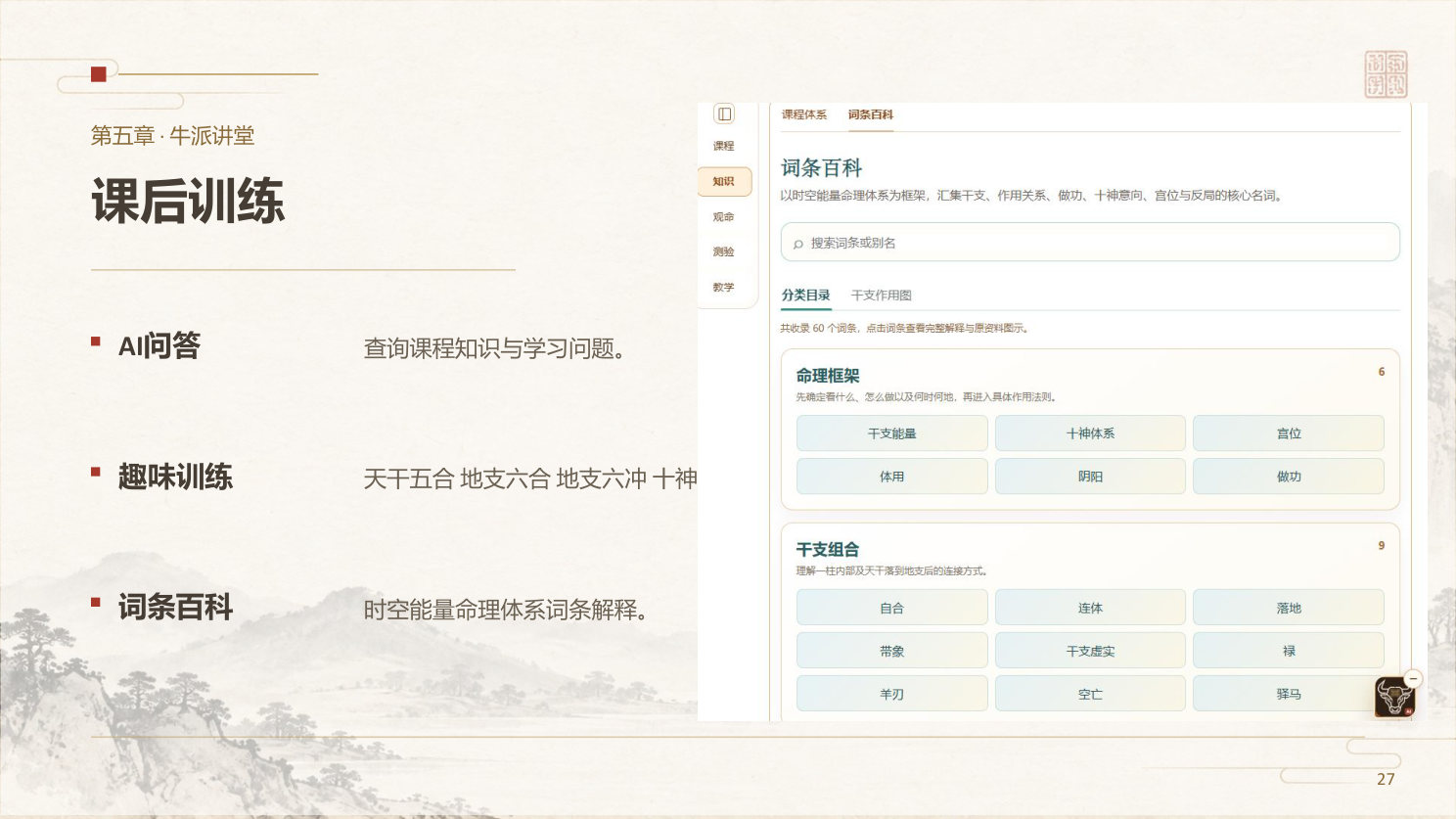Viewport: 1456px width, 819px height.
Task: Click the 趣味训练 bullet heading
Action: coord(175,478)
